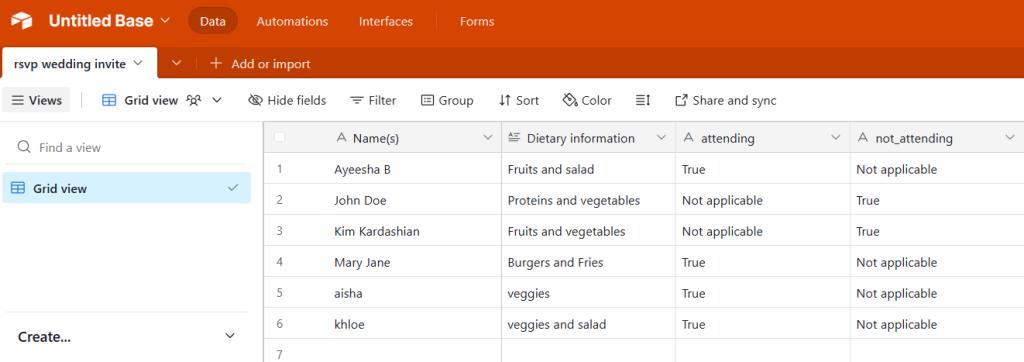The width and height of the screenshot is (1024, 362).
Task: Click Add or import table button
Action: pyautogui.click(x=260, y=63)
